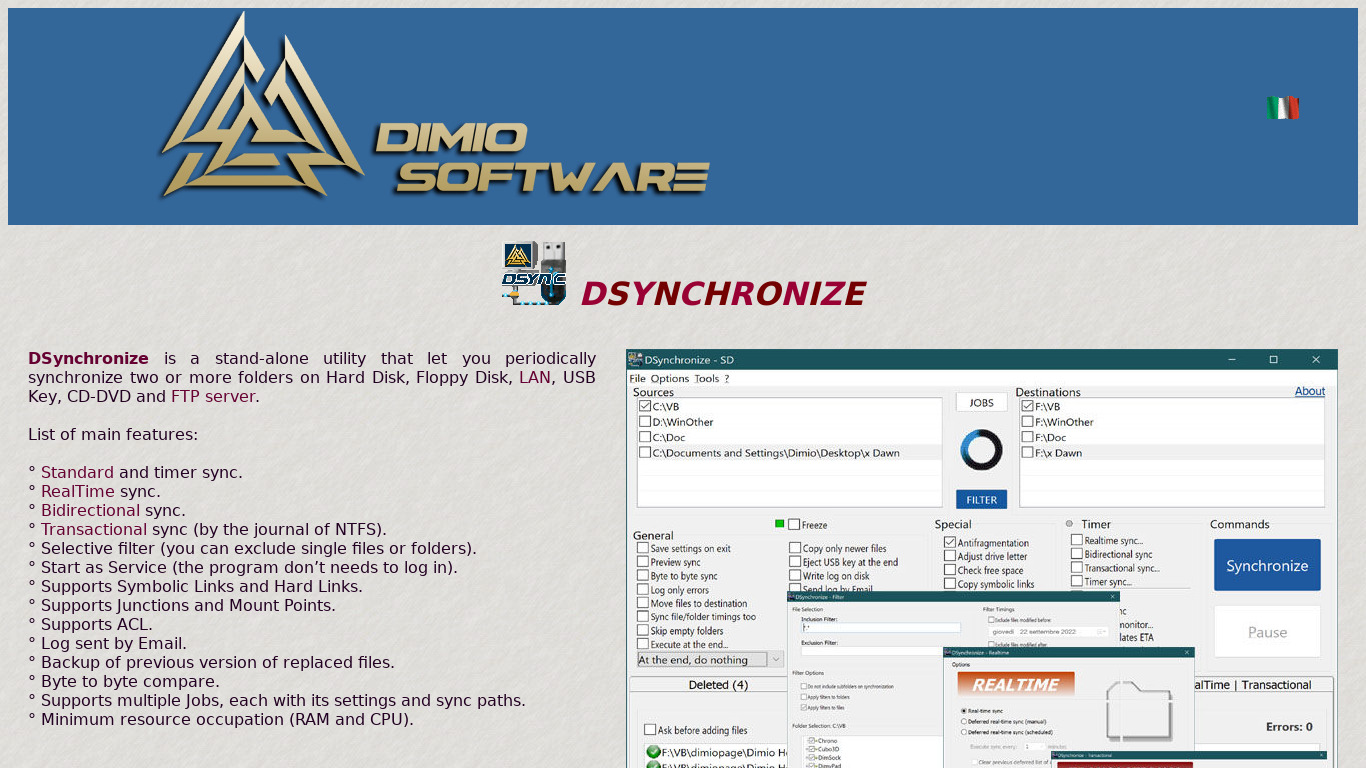This screenshot has height=768, width=1366.
Task: Click into the Inclusion Filter field
Action: coord(881,628)
